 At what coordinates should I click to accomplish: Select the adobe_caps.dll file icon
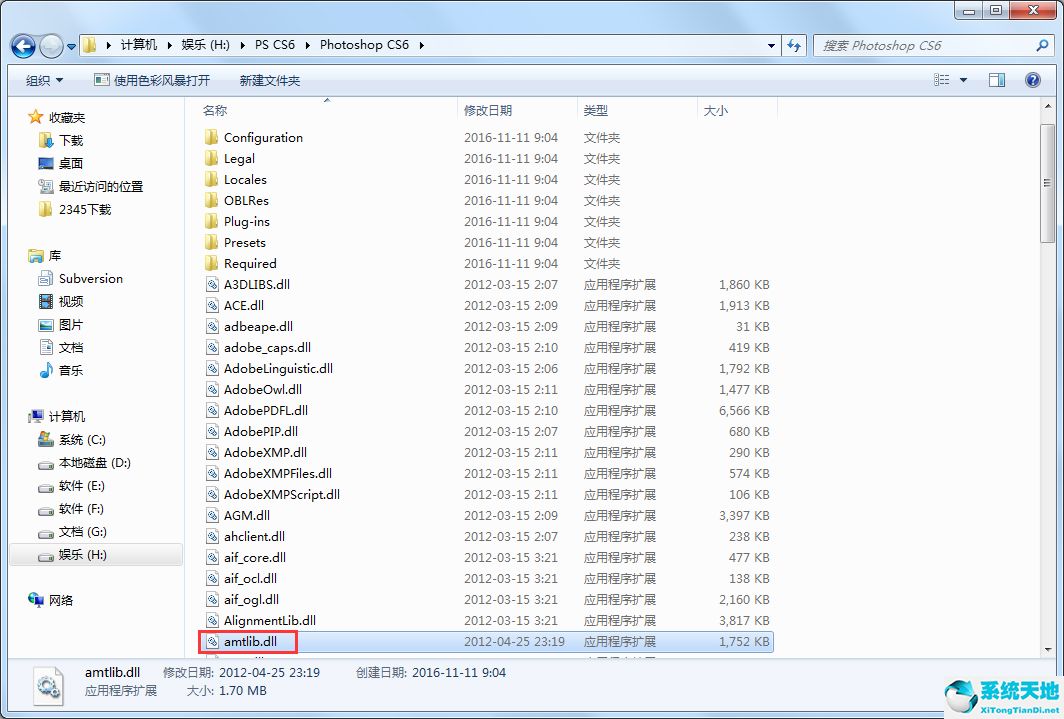pos(212,348)
